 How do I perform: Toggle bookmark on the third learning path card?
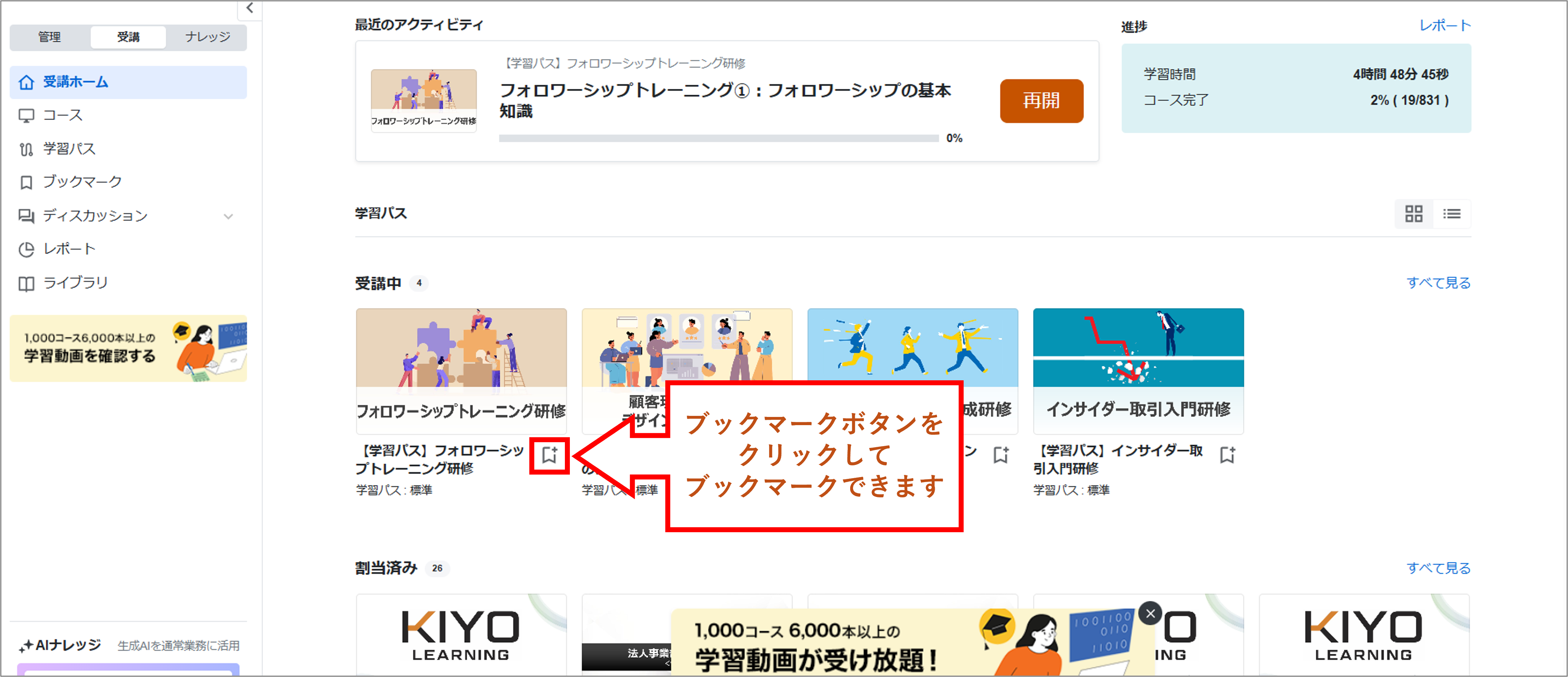(1001, 455)
